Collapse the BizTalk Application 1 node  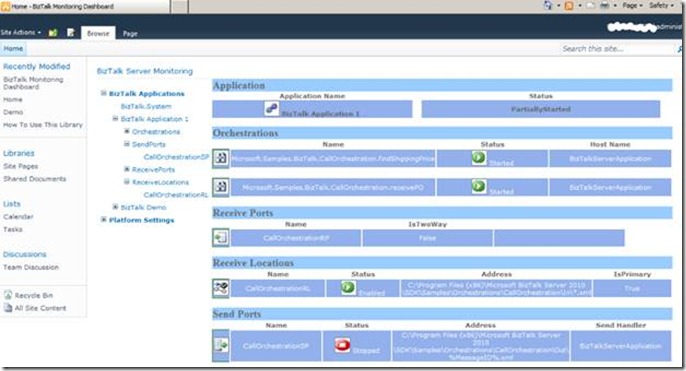115,119
